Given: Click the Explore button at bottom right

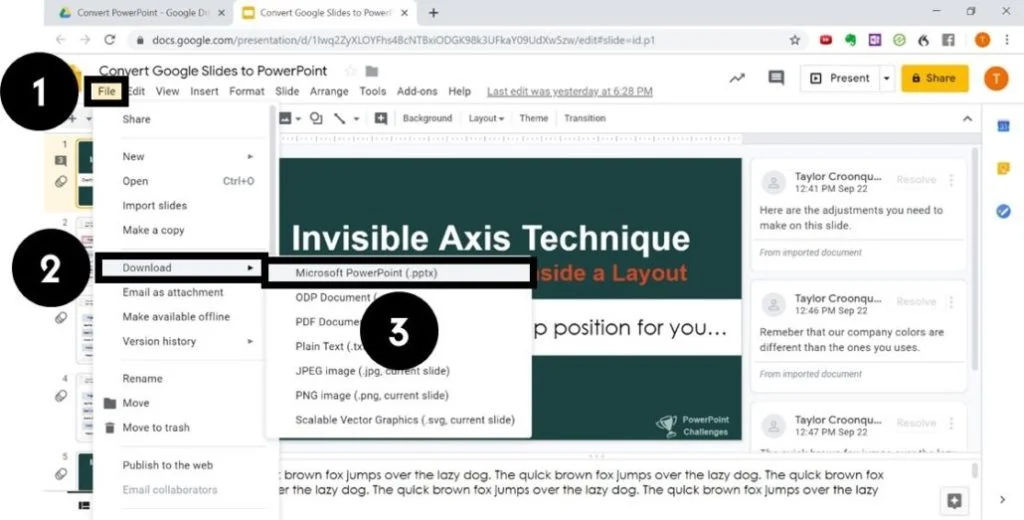Looking at the screenshot, I should (954, 500).
